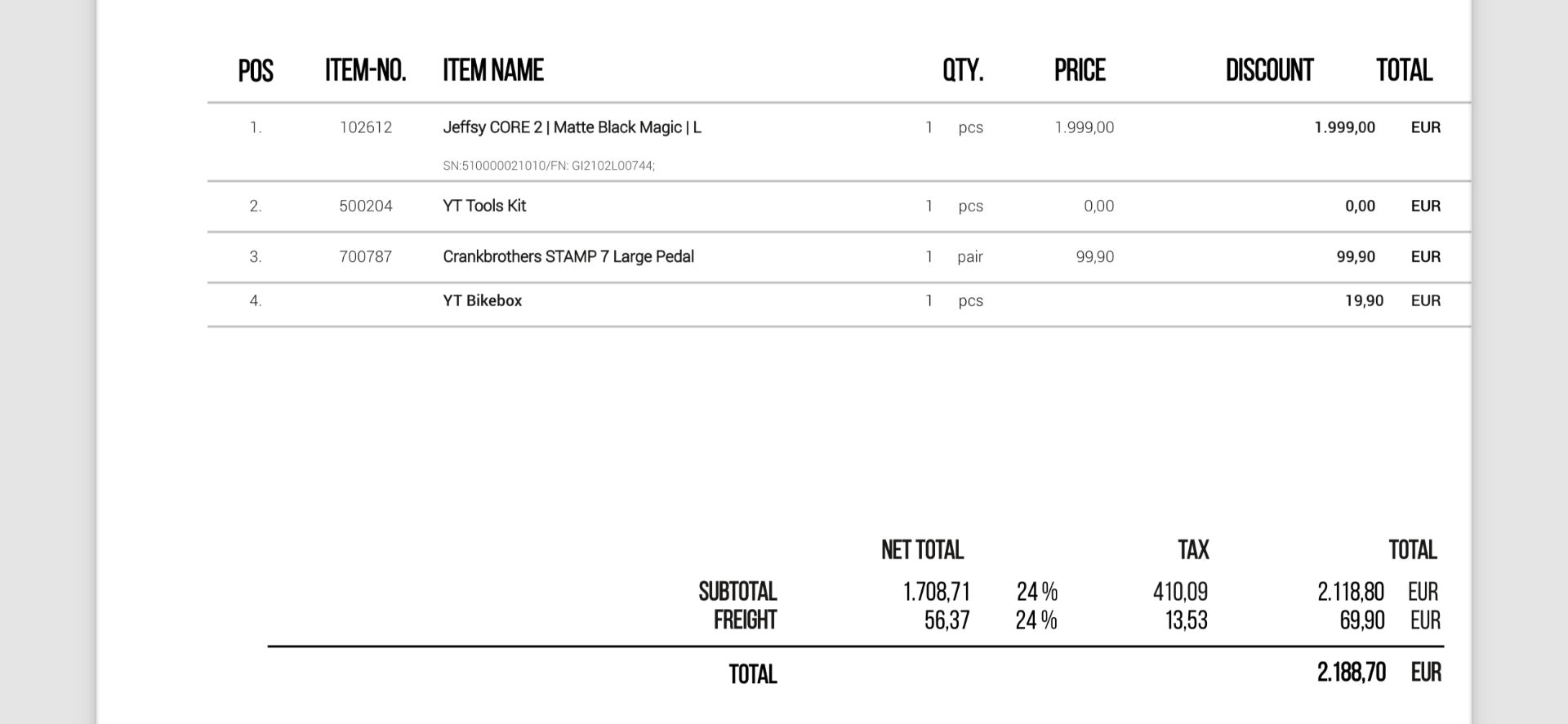The width and height of the screenshot is (1568, 724).
Task: Select Crankbrothers STAMP 7 Large Pedal text
Action: coord(568,256)
